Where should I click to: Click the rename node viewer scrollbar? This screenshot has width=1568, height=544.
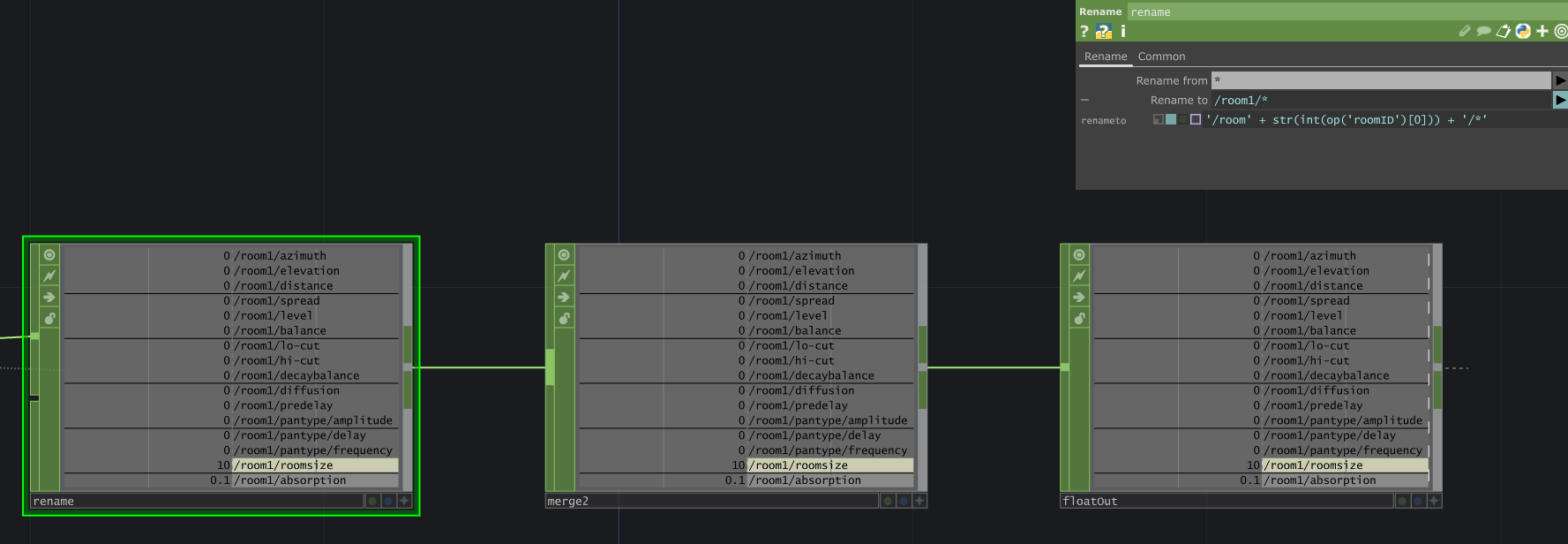[408, 366]
